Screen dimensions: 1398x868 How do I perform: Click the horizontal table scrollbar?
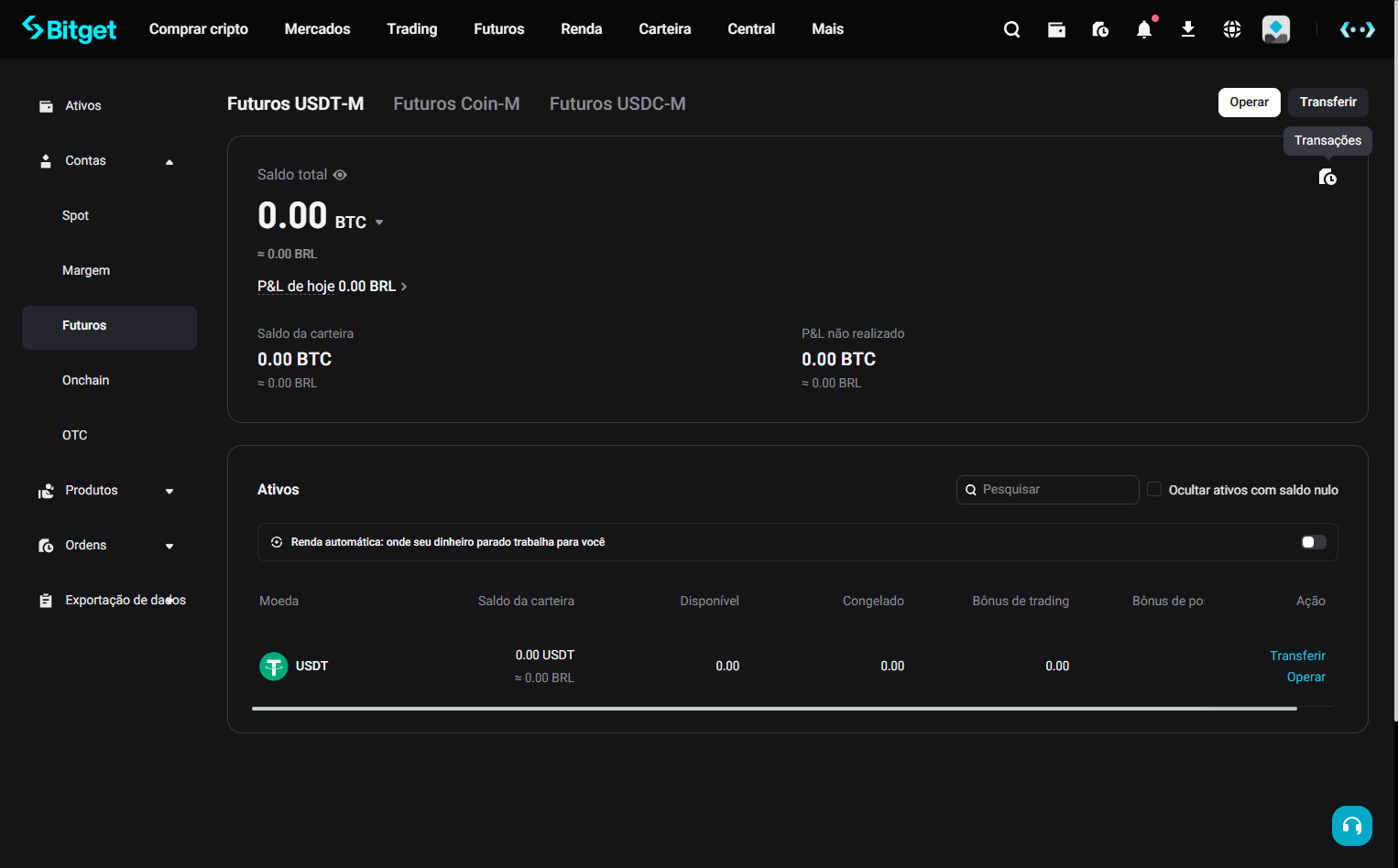[x=774, y=708]
